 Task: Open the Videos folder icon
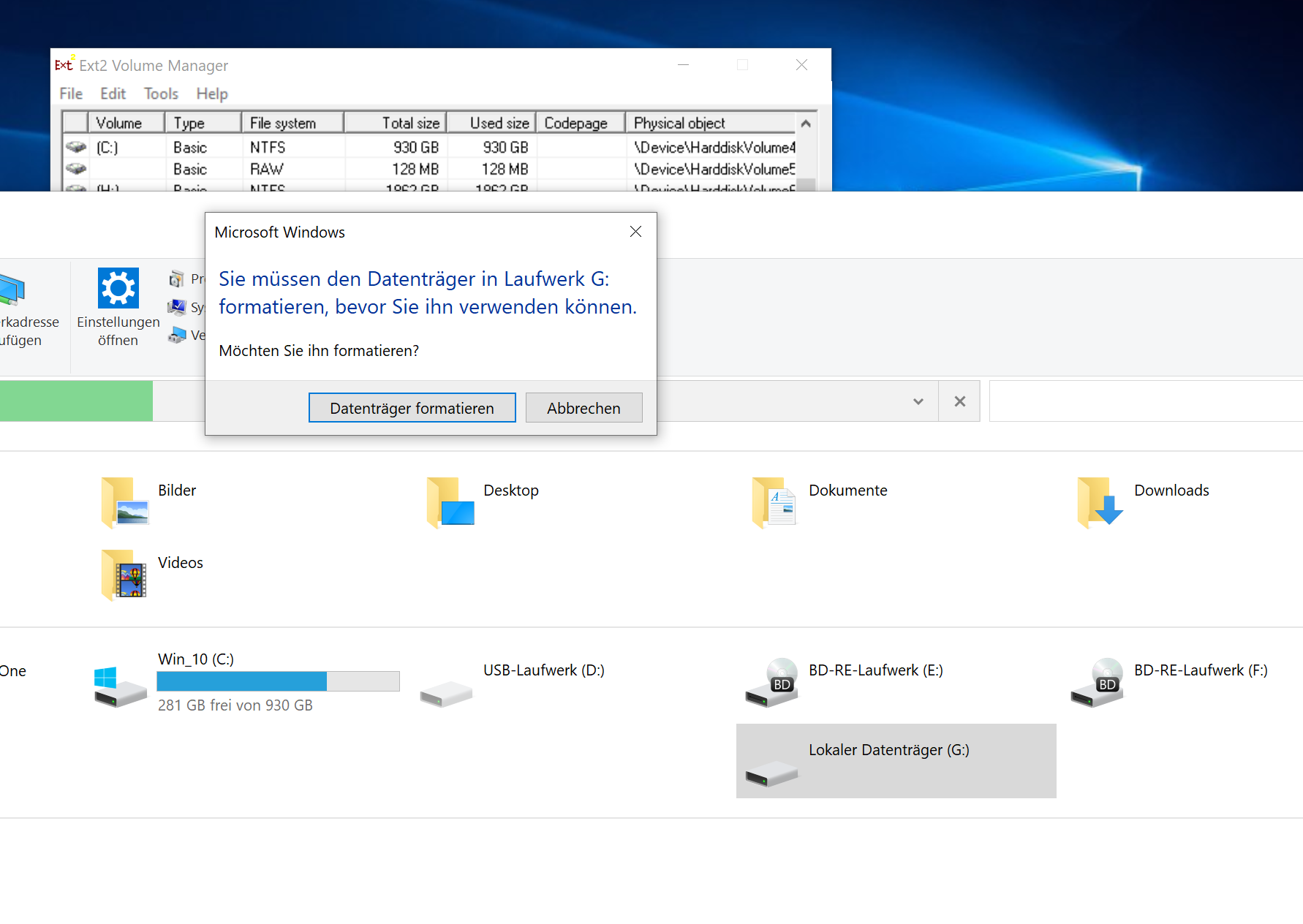coord(125,575)
